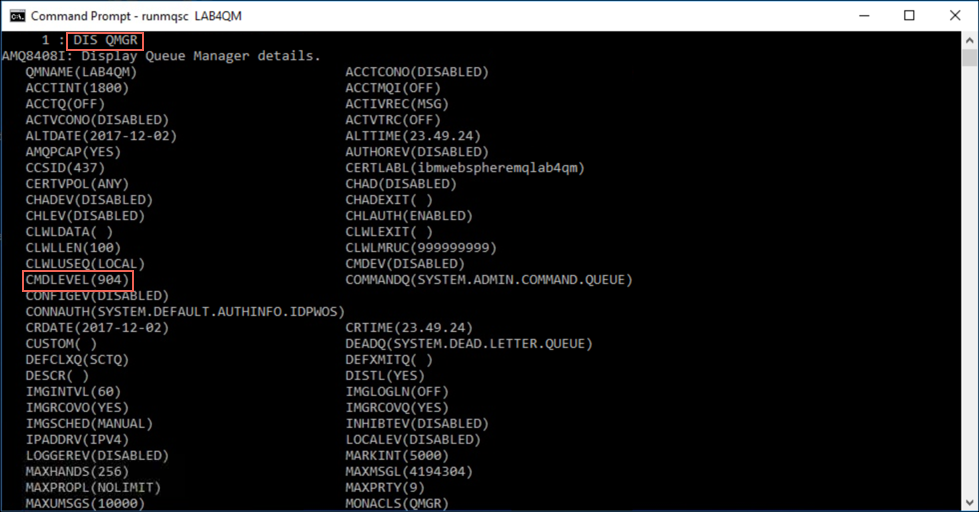
Task: Click the AMQ8408I Display Queue Manager details line
Action: click(161, 56)
